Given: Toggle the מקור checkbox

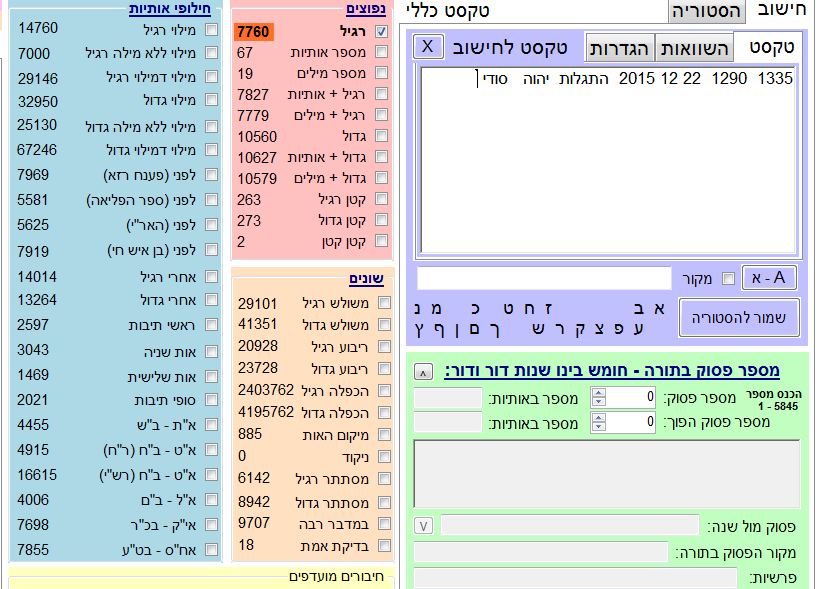Looking at the screenshot, I should [727, 278].
